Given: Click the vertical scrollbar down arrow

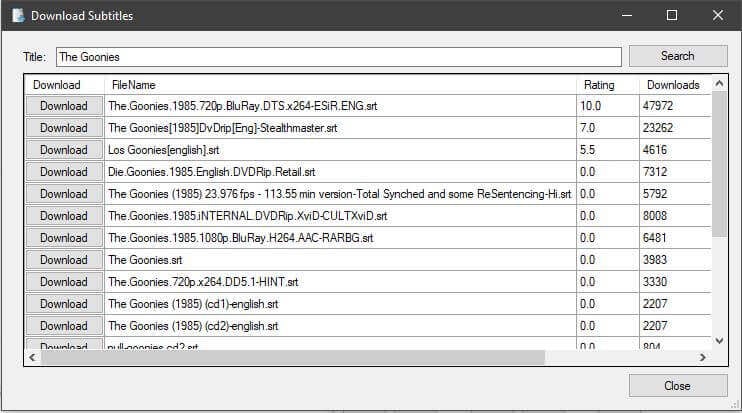Looking at the screenshot, I should click(x=719, y=341).
